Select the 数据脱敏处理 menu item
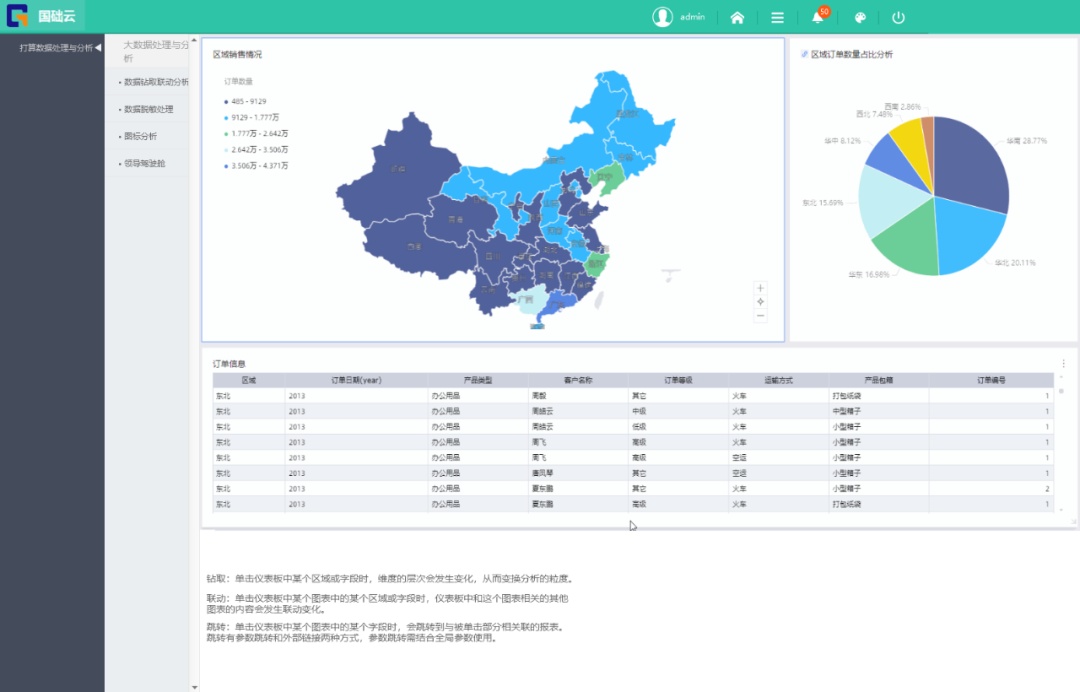Image resolution: width=1080 pixels, height=692 pixels. pos(148,109)
